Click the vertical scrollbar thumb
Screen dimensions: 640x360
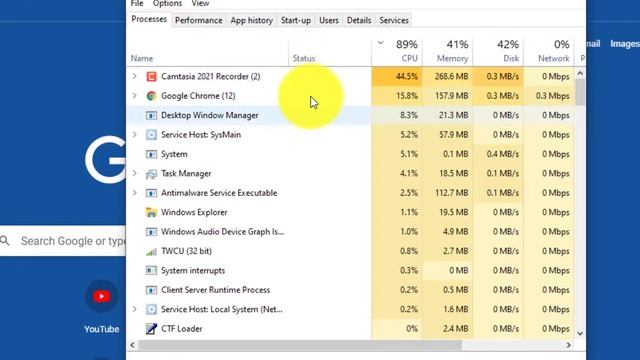click(580, 92)
